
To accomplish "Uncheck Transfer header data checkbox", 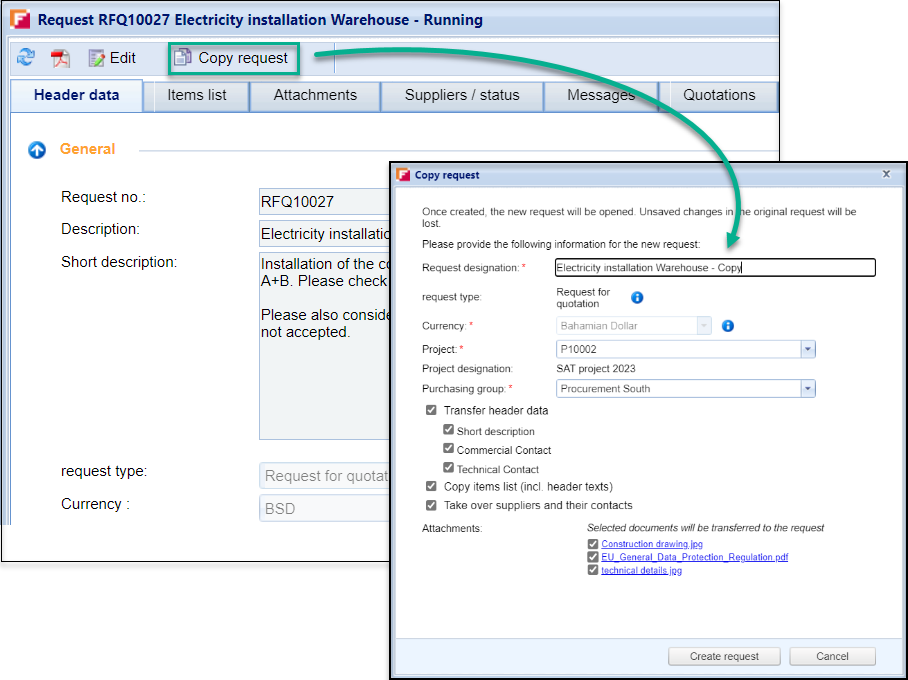I will [431, 410].
